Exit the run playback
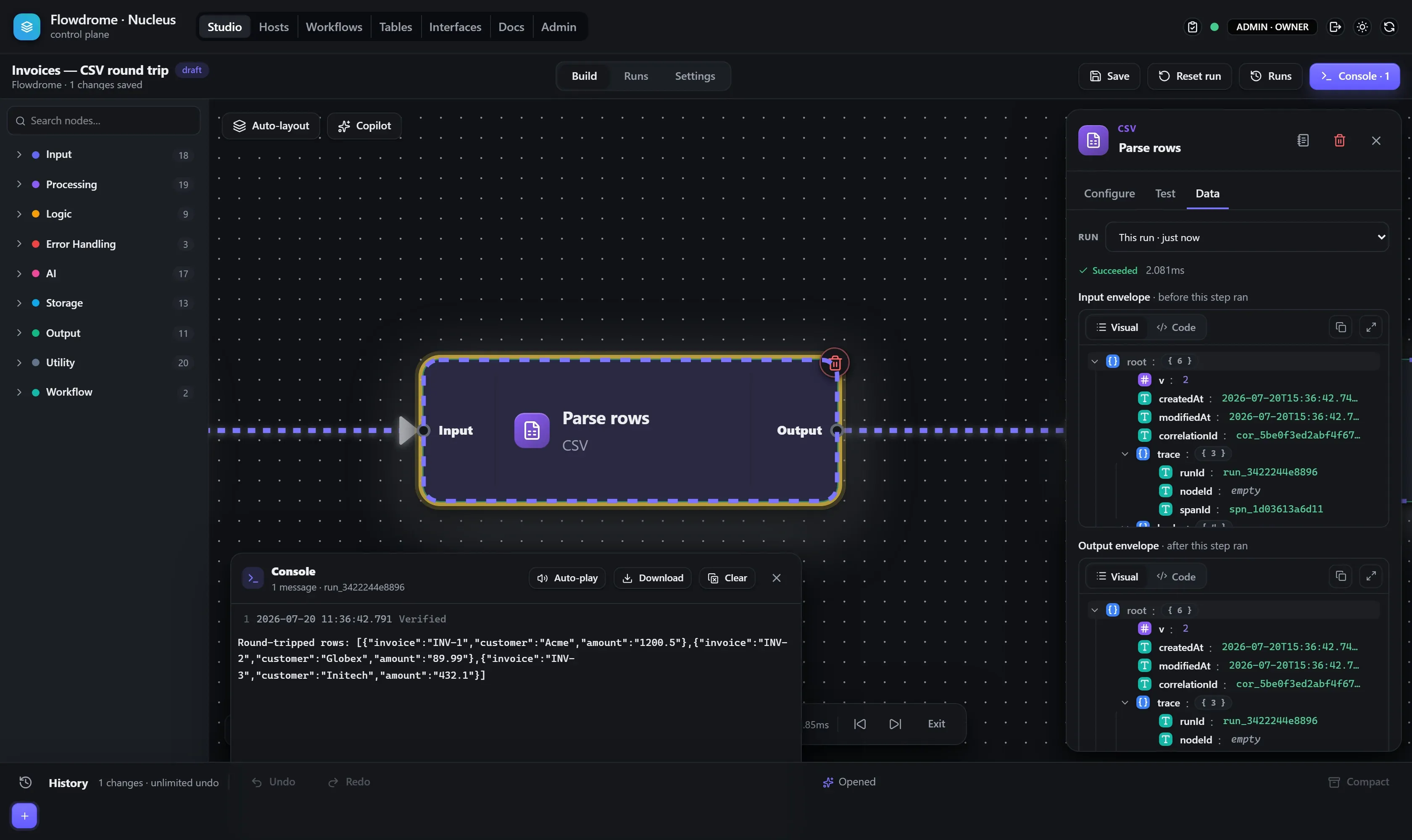This screenshot has height=840, width=1412. tap(936, 724)
